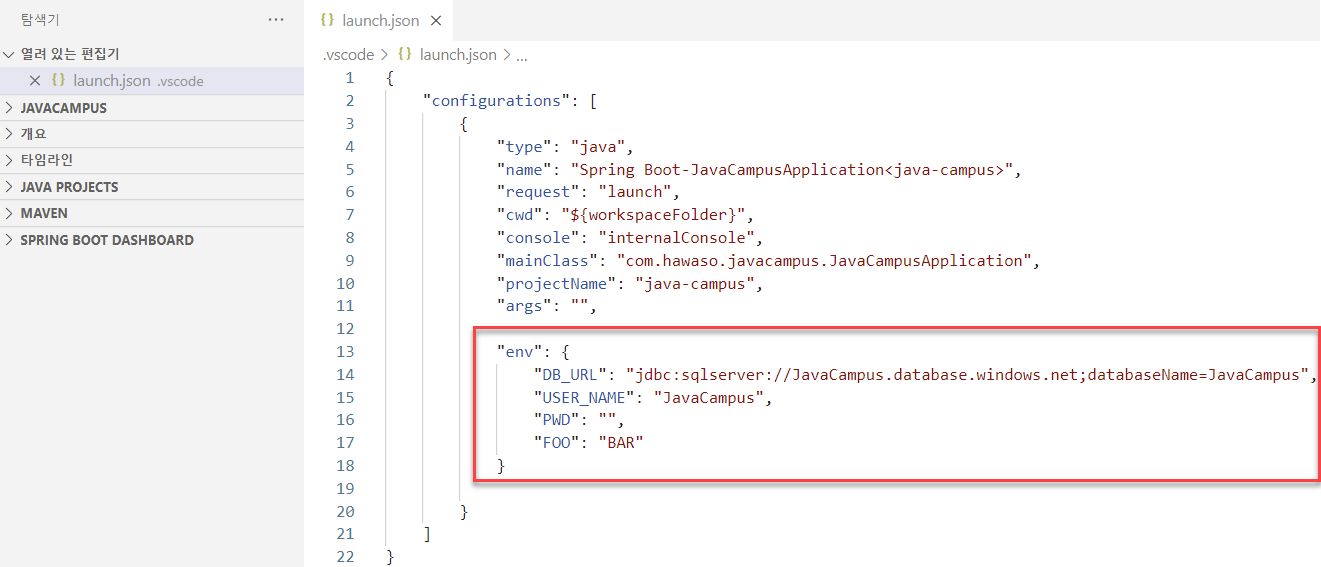Click the trailing ellipsis in the breadcrumb
The width and height of the screenshot is (1321, 567).
click(x=521, y=55)
